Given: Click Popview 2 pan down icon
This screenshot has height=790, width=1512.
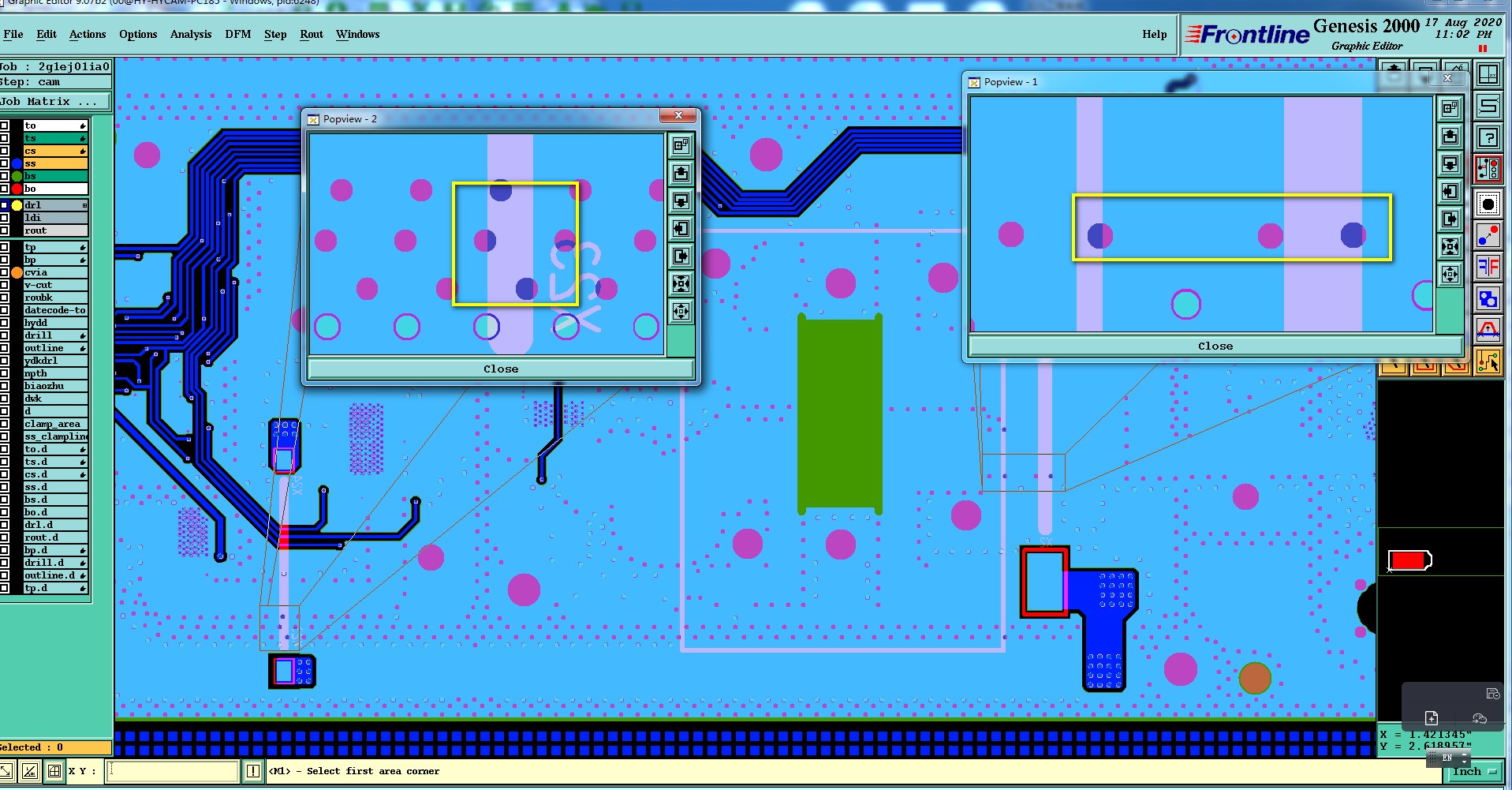Looking at the screenshot, I should pos(681,200).
